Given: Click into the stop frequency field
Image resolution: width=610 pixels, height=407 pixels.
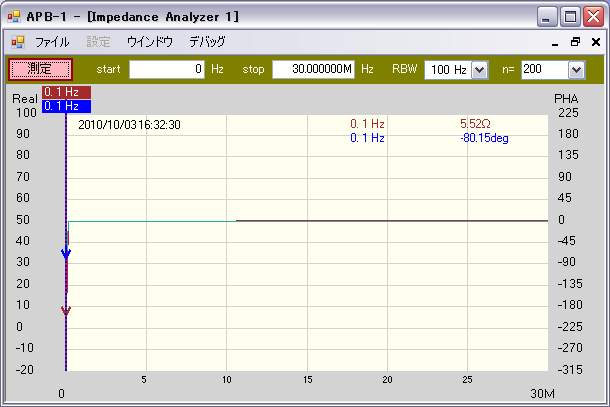Looking at the screenshot, I should point(312,69).
